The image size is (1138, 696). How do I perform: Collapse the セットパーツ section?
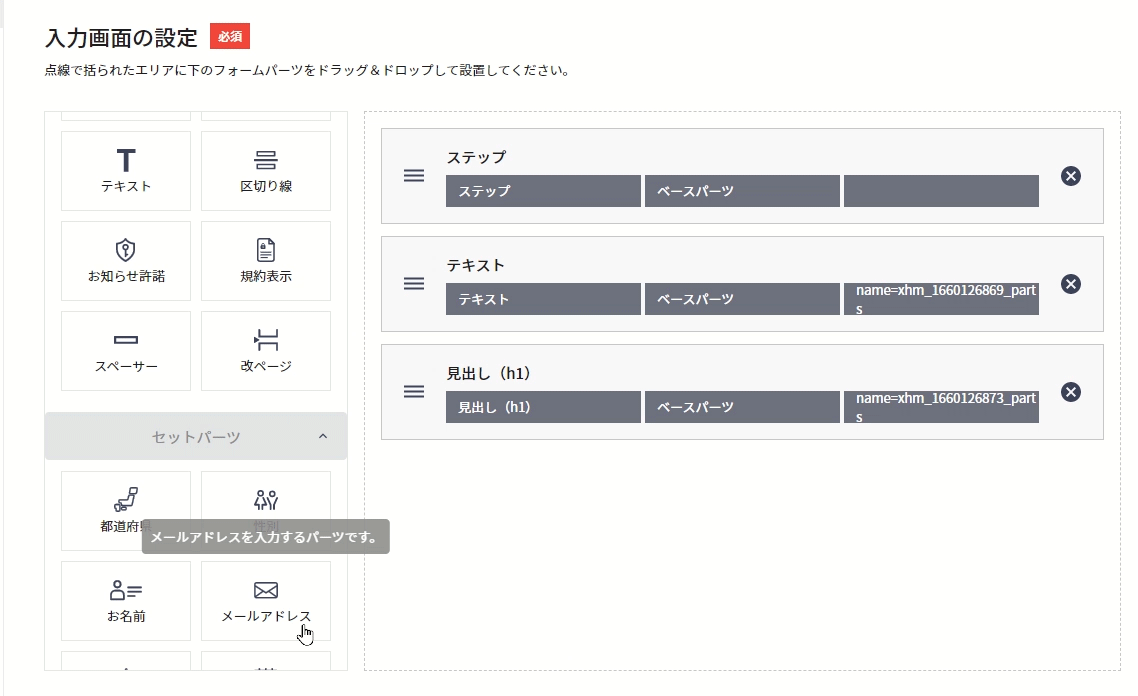pyautogui.click(x=321, y=436)
